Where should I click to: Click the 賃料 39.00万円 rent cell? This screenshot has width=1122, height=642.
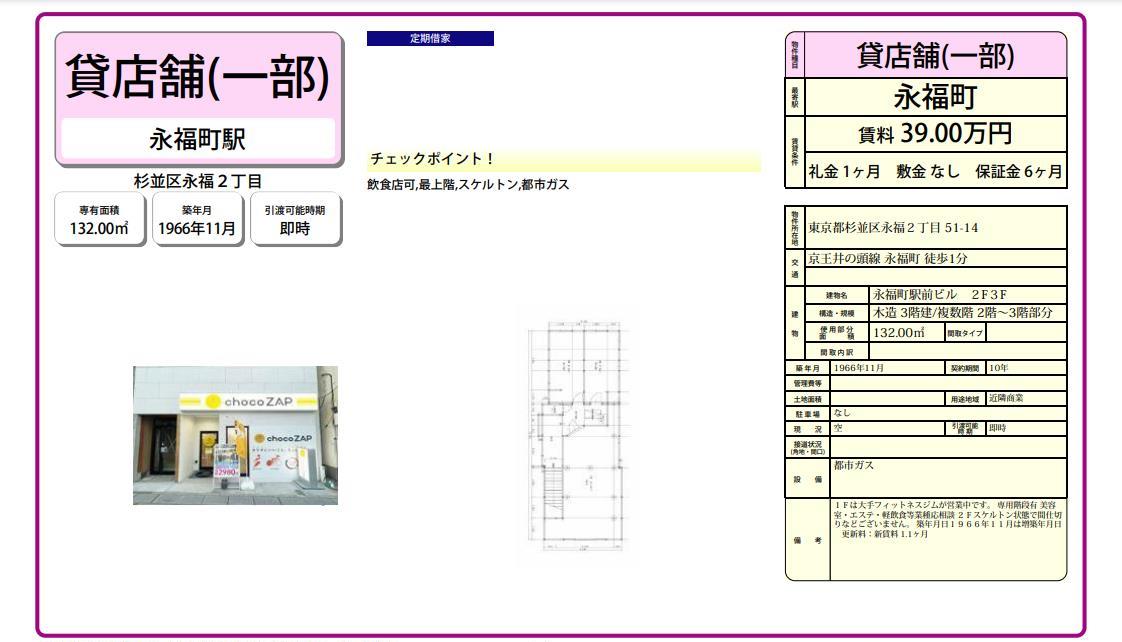tap(935, 134)
